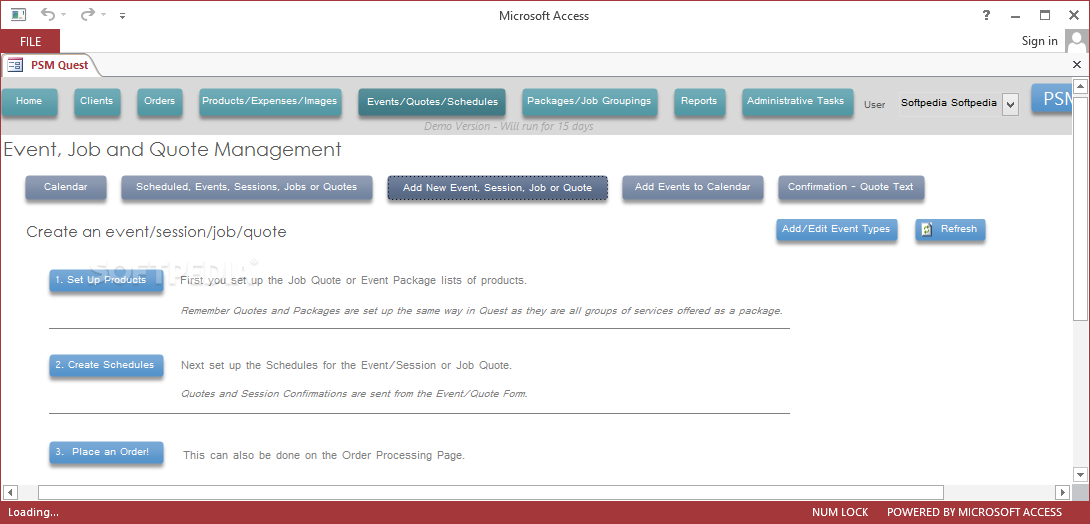Close the Microsoft Access window
Screen dimensions: 1090x524
point(1074,15)
